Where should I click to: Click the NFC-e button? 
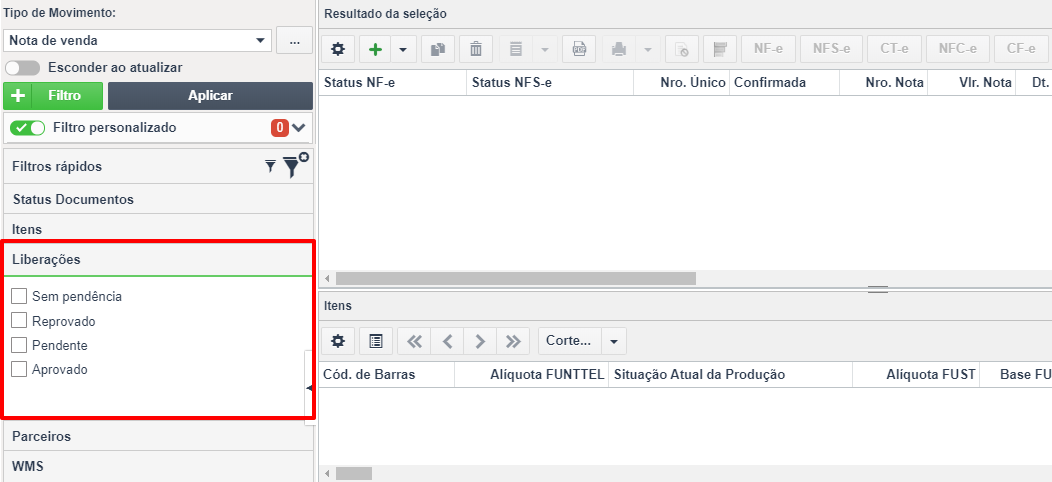click(x=957, y=49)
